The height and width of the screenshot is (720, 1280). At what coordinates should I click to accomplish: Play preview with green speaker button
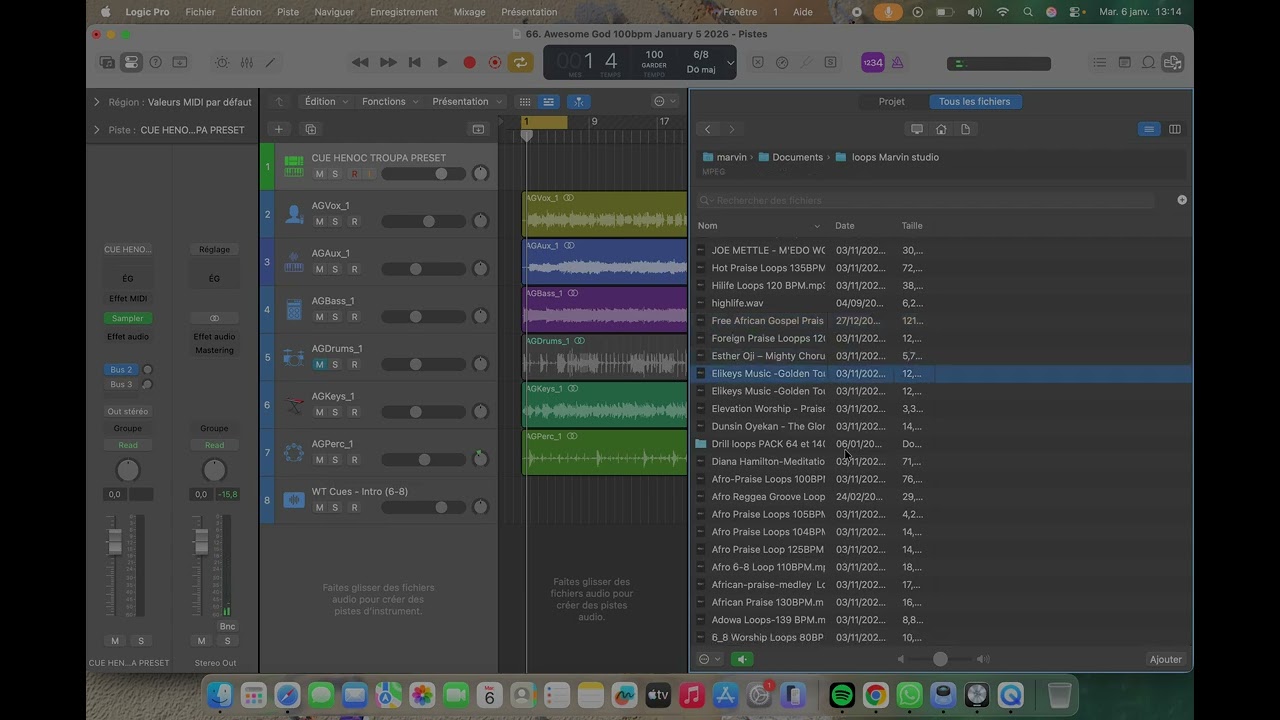[x=742, y=659]
